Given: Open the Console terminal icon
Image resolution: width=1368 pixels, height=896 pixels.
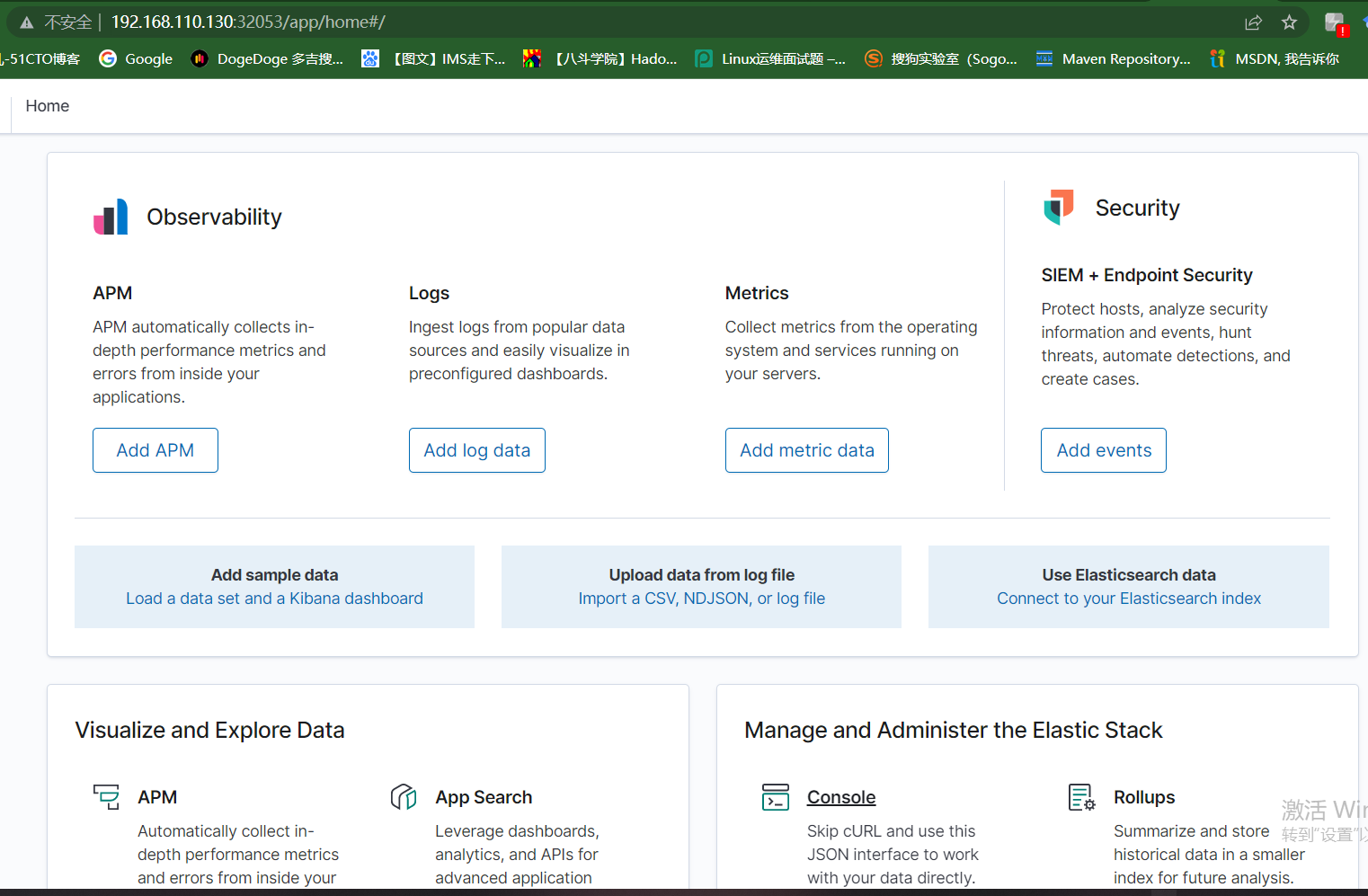Looking at the screenshot, I should (776, 796).
